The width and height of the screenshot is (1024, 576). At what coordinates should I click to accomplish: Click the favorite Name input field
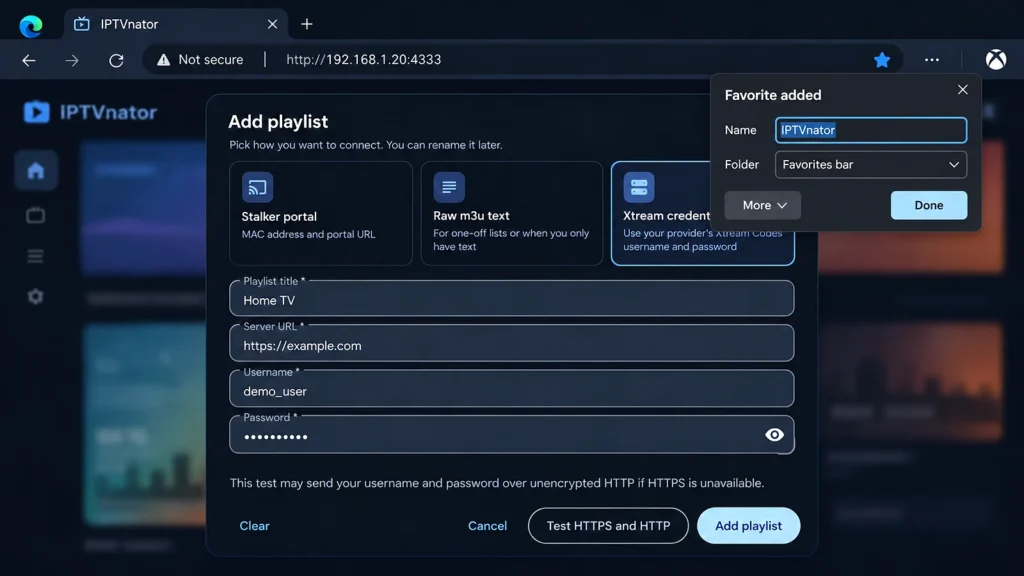(871, 130)
